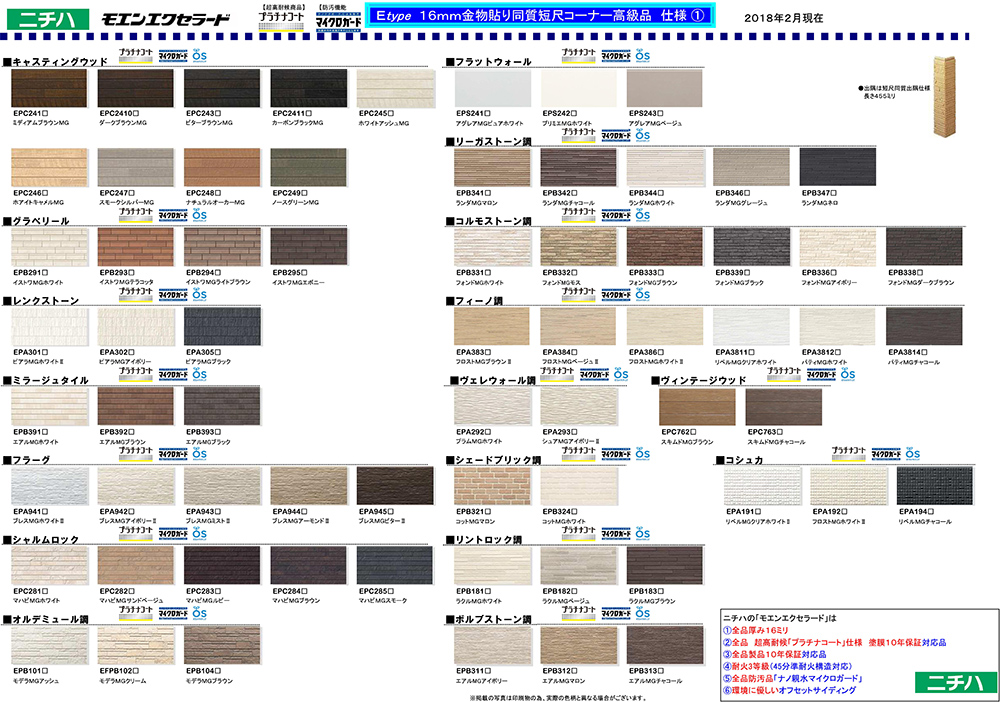1000x702 pixels.
Task: Click the OS badge beside the キャスティングウッド heading
Action: pyautogui.click(x=200, y=56)
